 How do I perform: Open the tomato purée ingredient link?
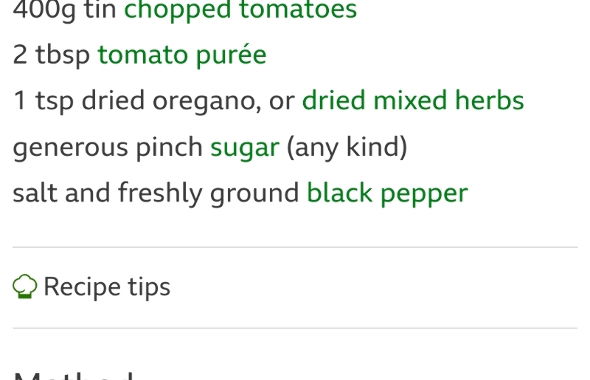182,55
